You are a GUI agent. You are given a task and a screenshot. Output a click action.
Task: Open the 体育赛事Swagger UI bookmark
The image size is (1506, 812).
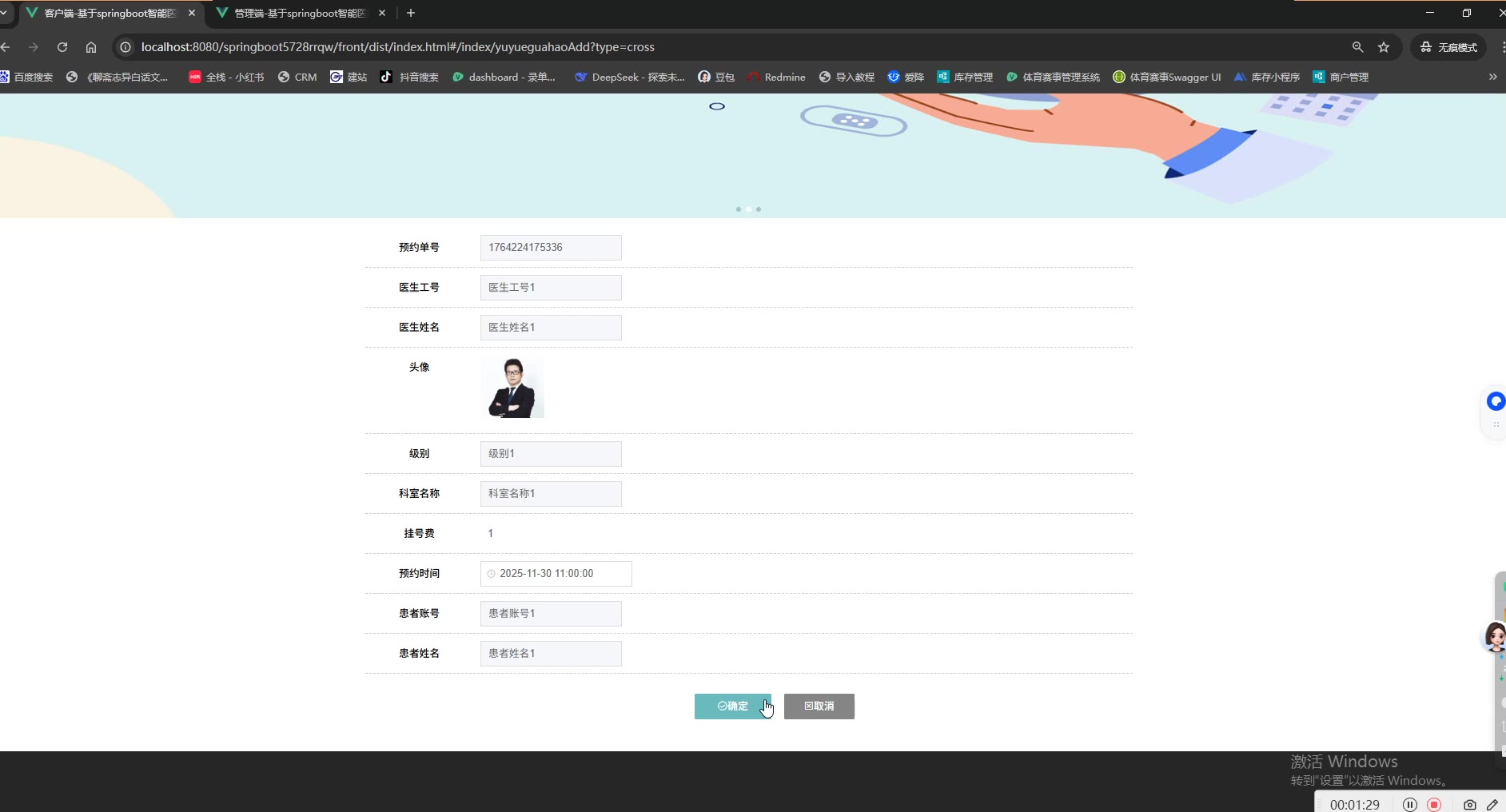(1167, 77)
